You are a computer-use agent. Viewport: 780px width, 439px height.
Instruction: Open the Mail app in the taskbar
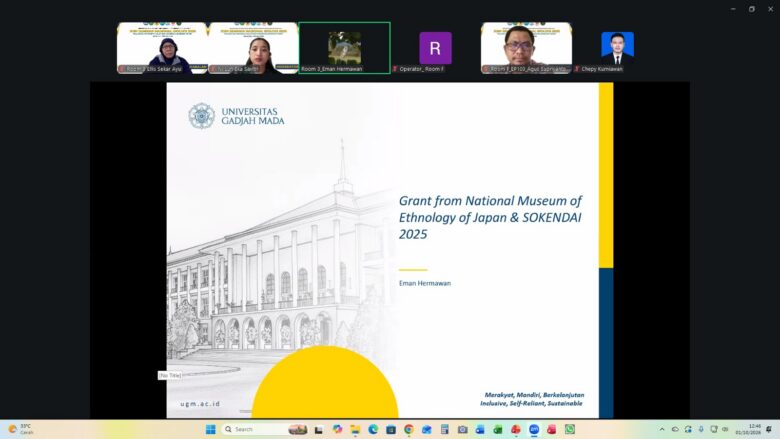pyautogui.click(x=427, y=430)
